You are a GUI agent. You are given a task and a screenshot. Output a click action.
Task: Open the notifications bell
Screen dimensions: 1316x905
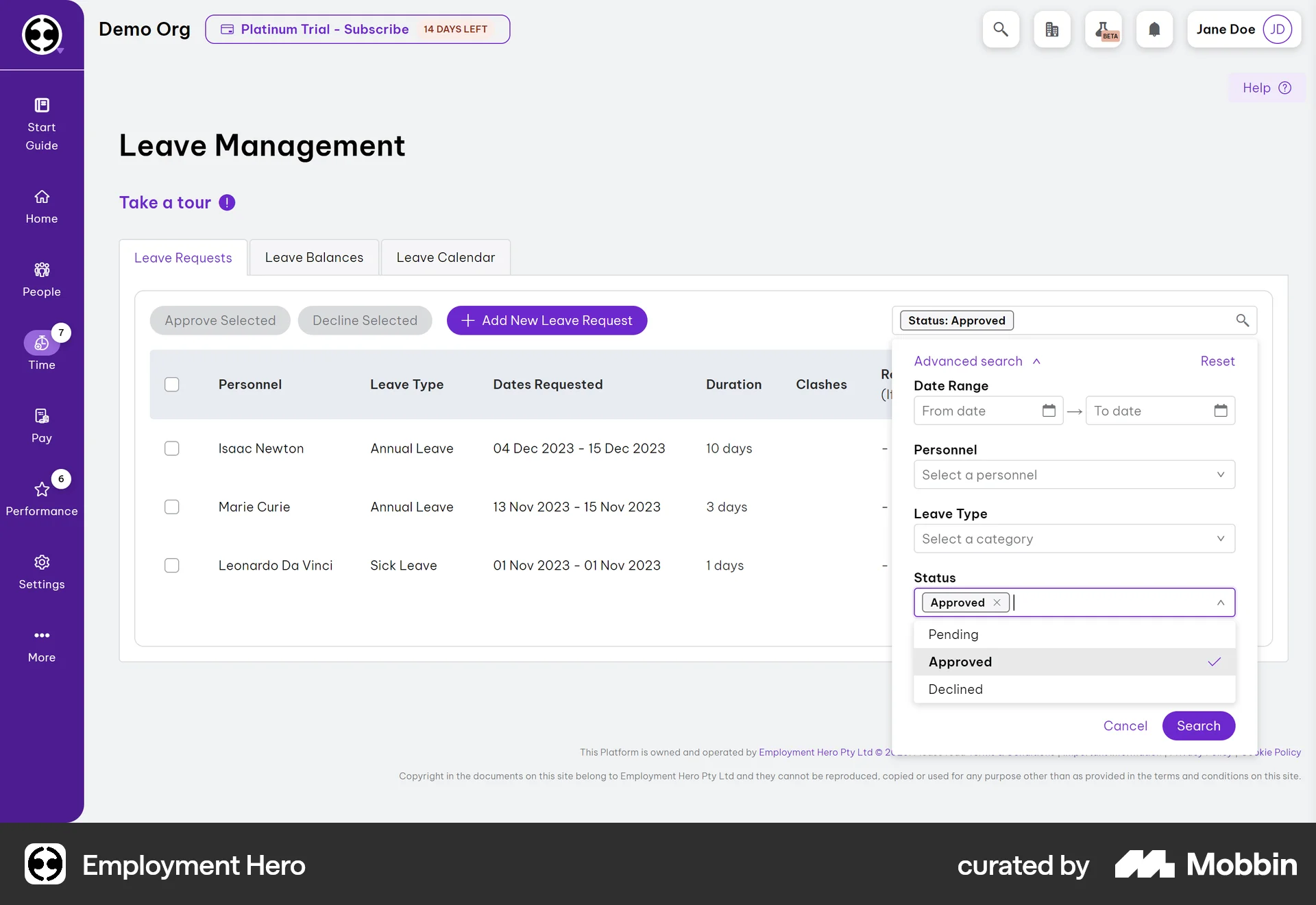(x=1155, y=29)
